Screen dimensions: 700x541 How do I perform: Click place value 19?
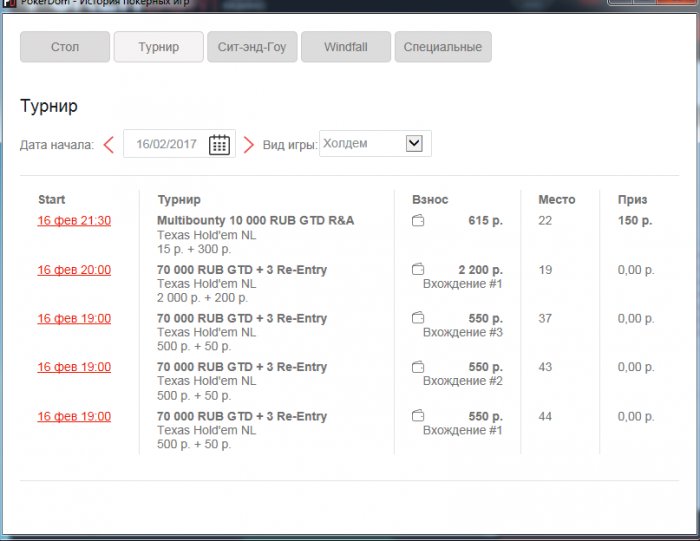click(545, 270)
